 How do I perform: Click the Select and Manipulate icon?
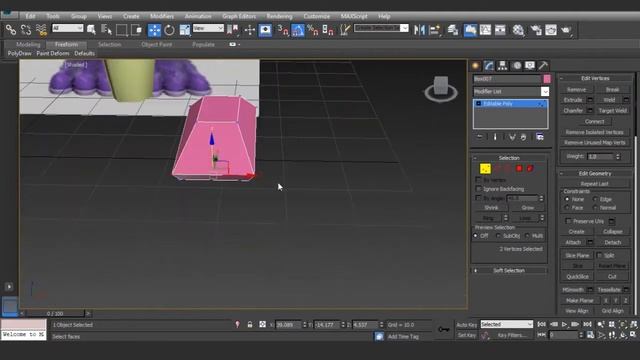pyautogui.click(x=250, y=30)
